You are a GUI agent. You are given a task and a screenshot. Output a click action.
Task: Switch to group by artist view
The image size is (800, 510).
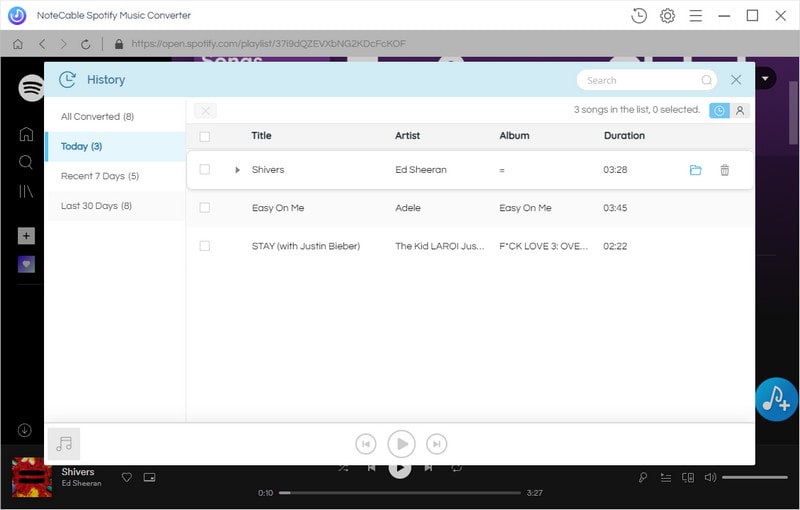(740, 111)
